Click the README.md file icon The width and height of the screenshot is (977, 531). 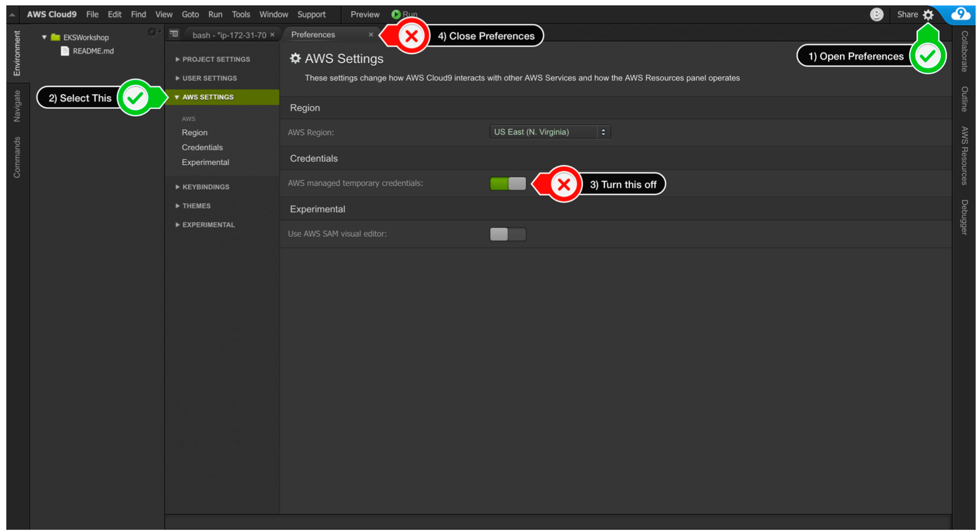click(x=65, y=51)
